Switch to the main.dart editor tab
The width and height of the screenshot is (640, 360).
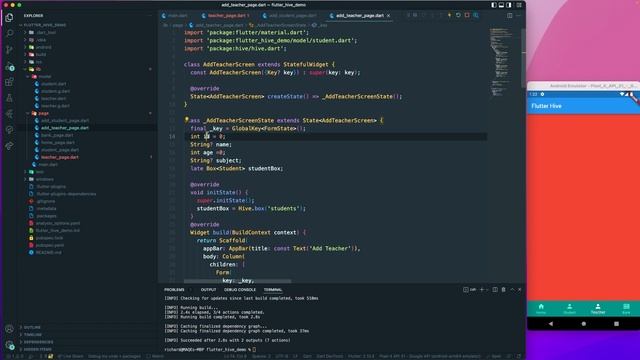176,16
